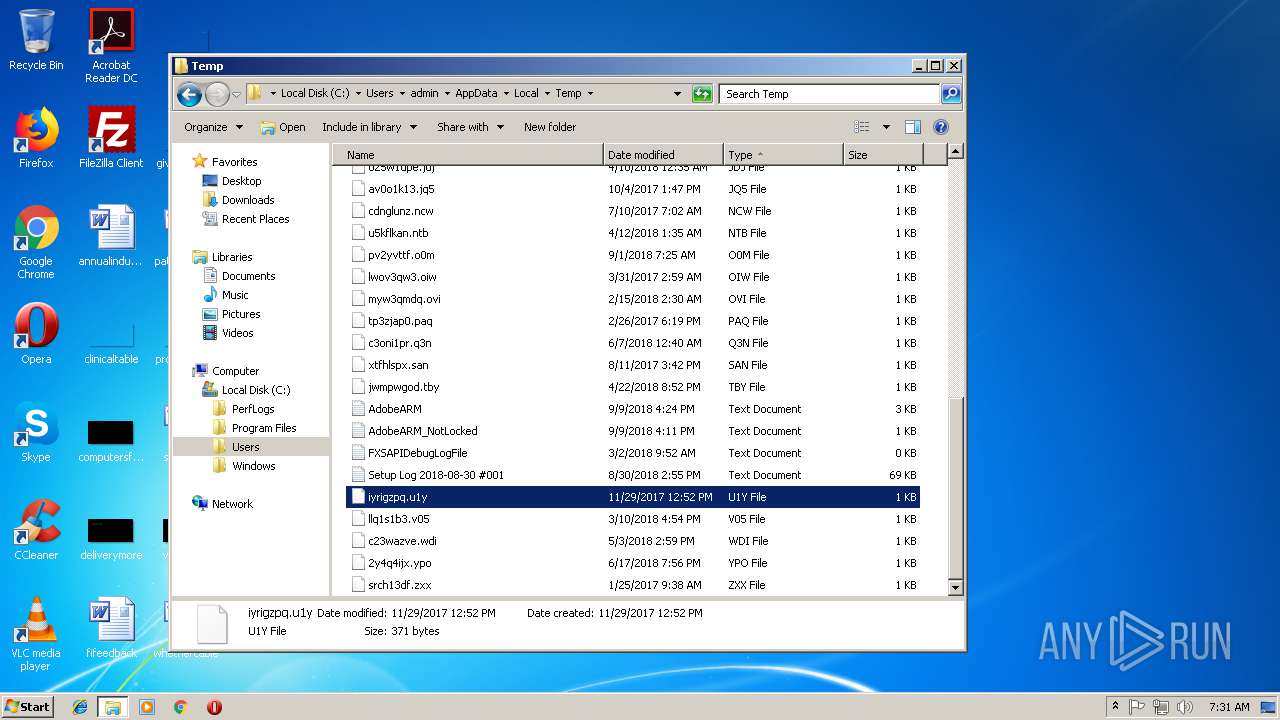Select the file Setup Log 2018-08-30 #001
1280x720 pixels.
633,475
